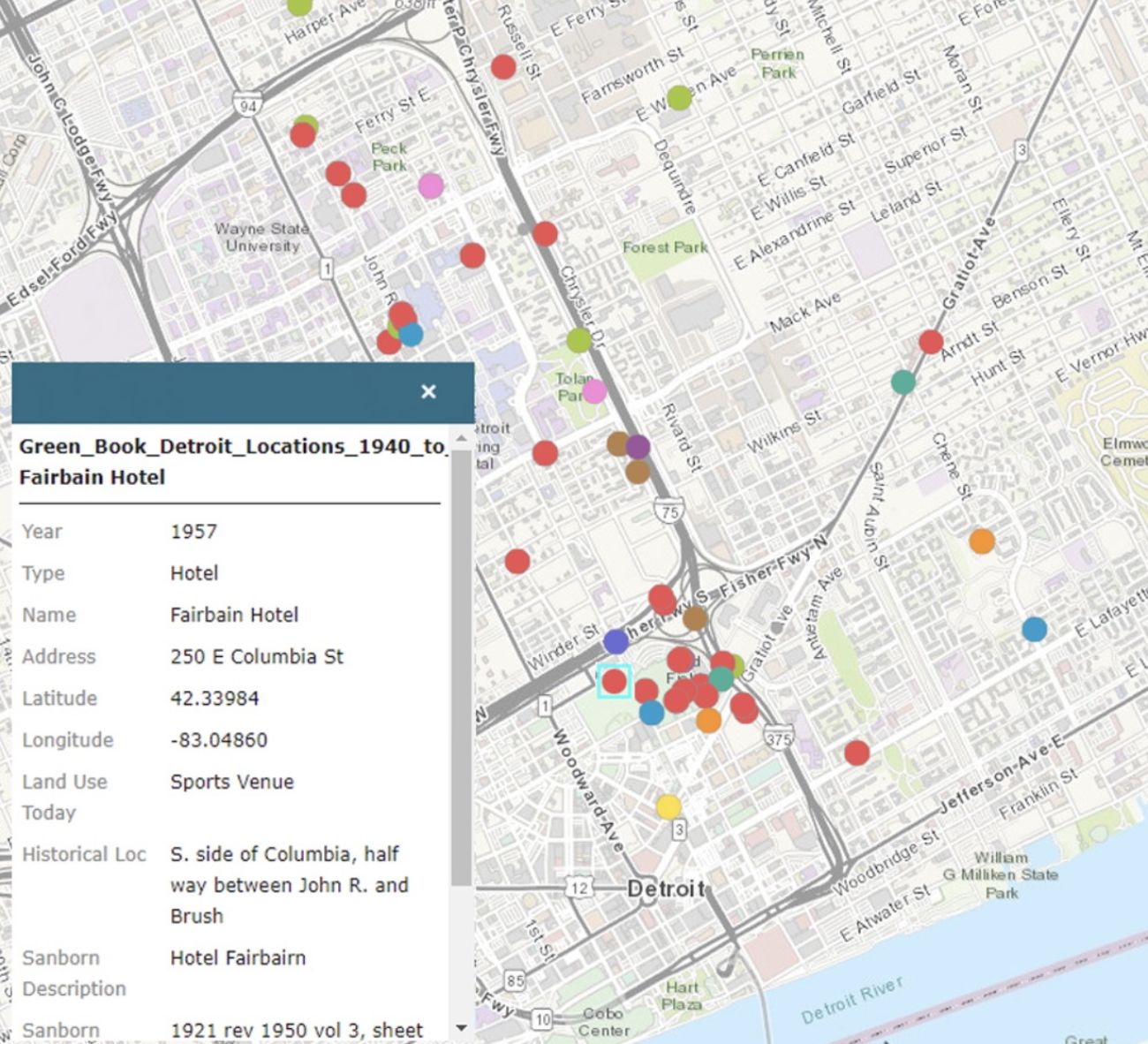Click the I-375 highway shield
Screen dimensions: 1148x1044
pyautogui.click(x=778, y=738)
